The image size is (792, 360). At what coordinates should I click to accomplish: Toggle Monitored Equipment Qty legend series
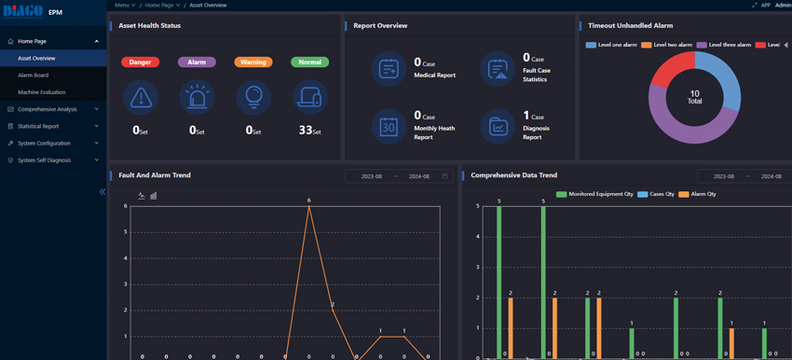[x=594, y=194]
